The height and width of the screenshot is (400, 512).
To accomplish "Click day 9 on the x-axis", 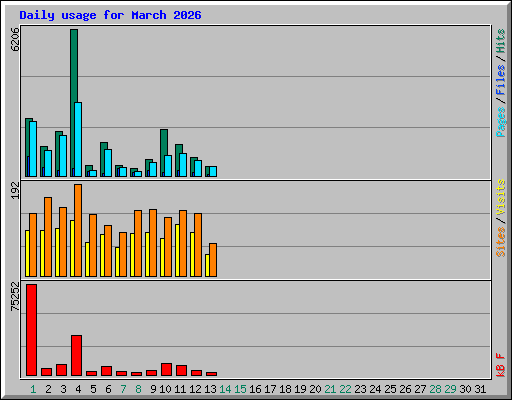I will point(153,389).
